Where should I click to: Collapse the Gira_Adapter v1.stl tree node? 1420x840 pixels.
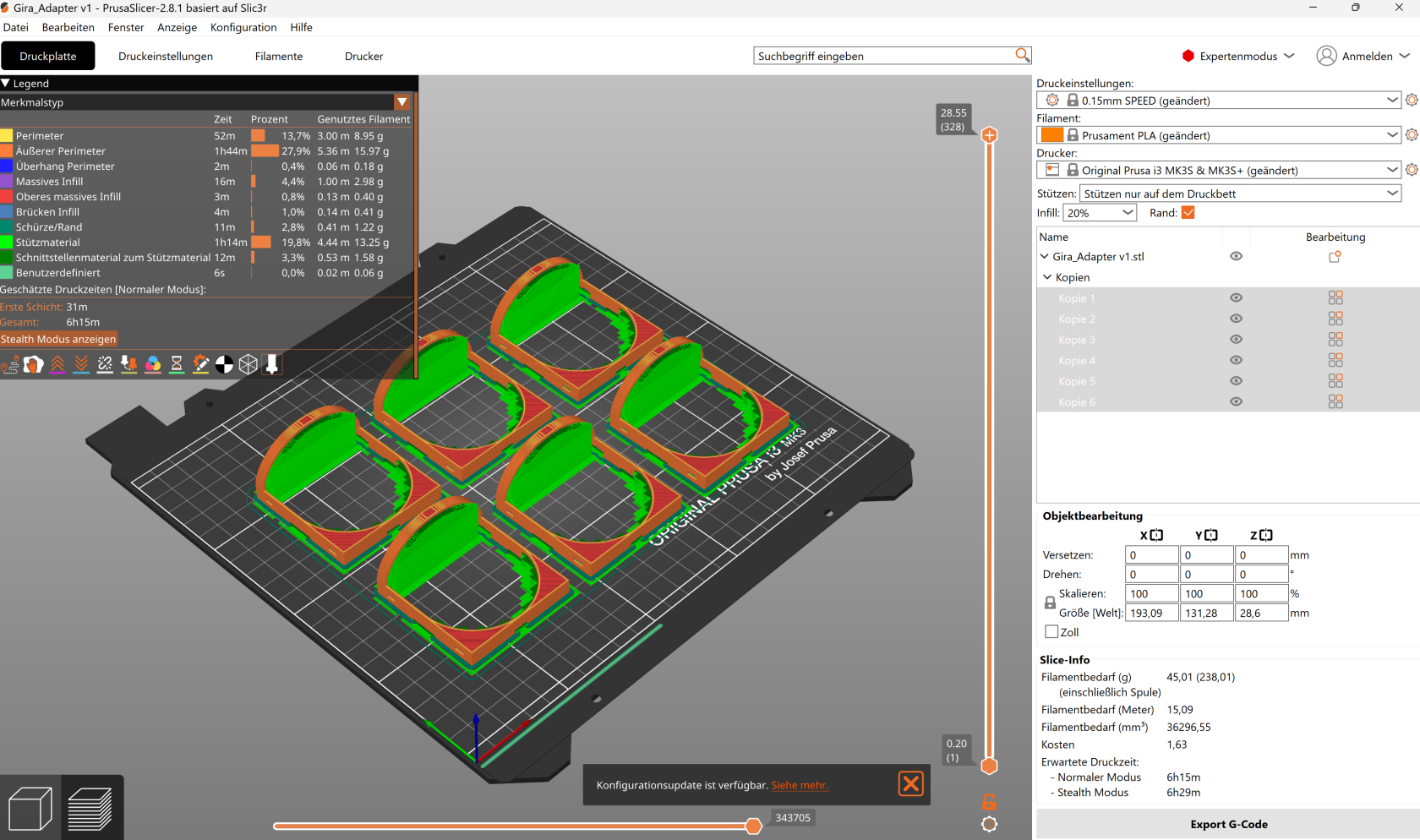click(1045, 256)
